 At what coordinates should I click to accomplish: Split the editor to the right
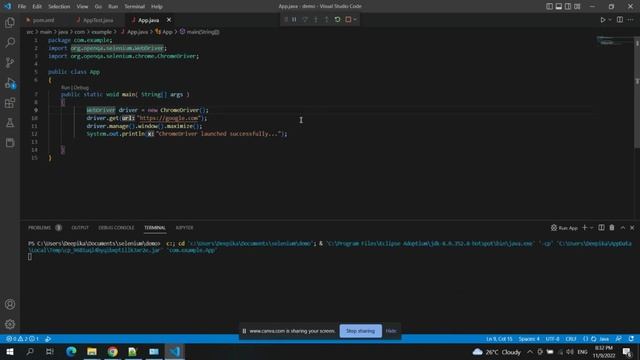coord(620,20)
